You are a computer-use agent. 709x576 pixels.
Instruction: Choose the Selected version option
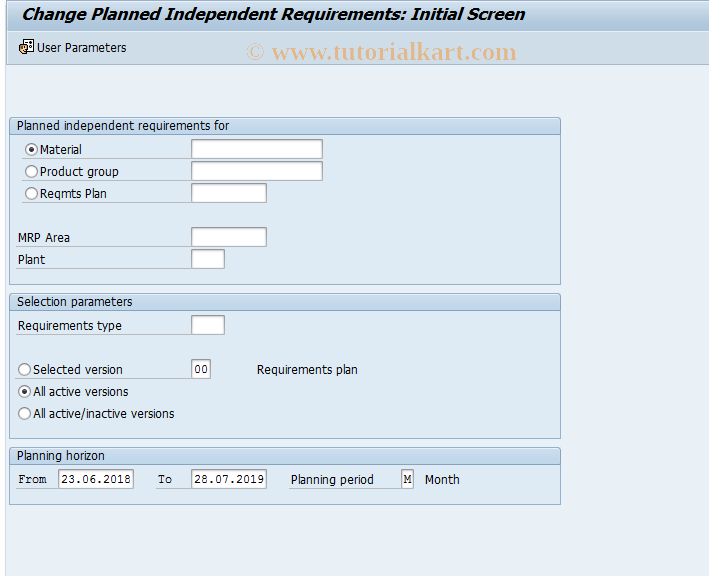click(x=24, y=369)
